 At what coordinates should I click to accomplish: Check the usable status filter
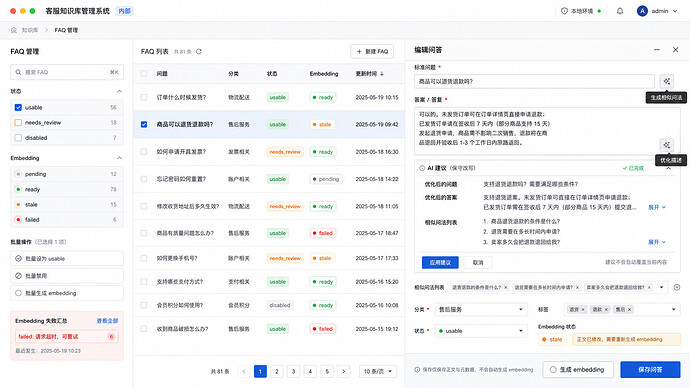pyautogui.click(x=18, y=107)
